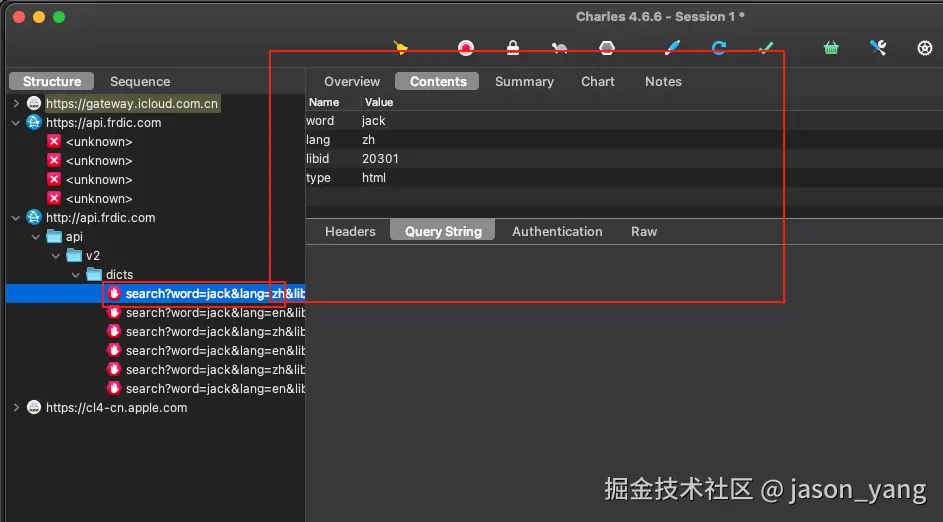Click the breakpoint icon on highlighted request

(114, 293)
